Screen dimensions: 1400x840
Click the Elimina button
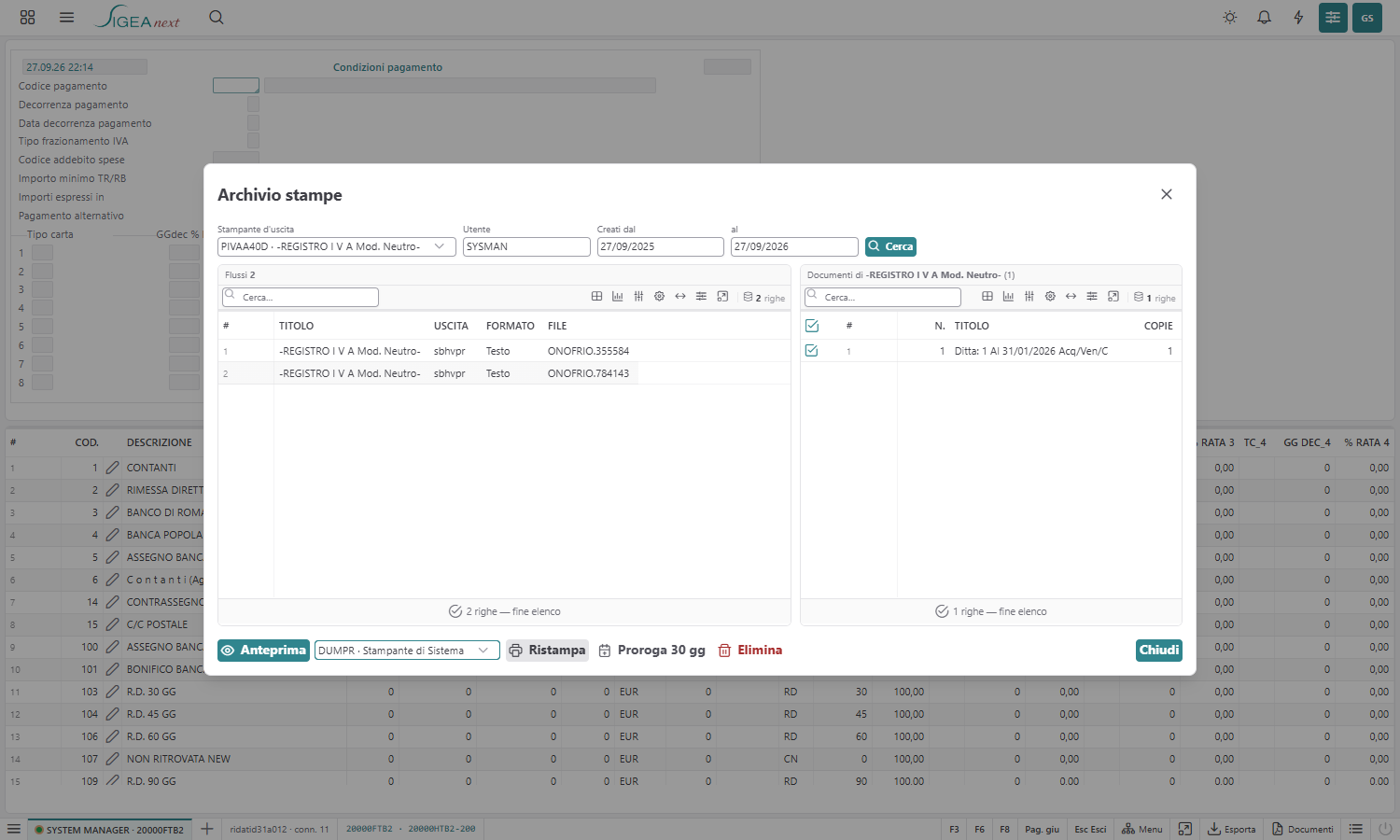click(x=750, y=651)
